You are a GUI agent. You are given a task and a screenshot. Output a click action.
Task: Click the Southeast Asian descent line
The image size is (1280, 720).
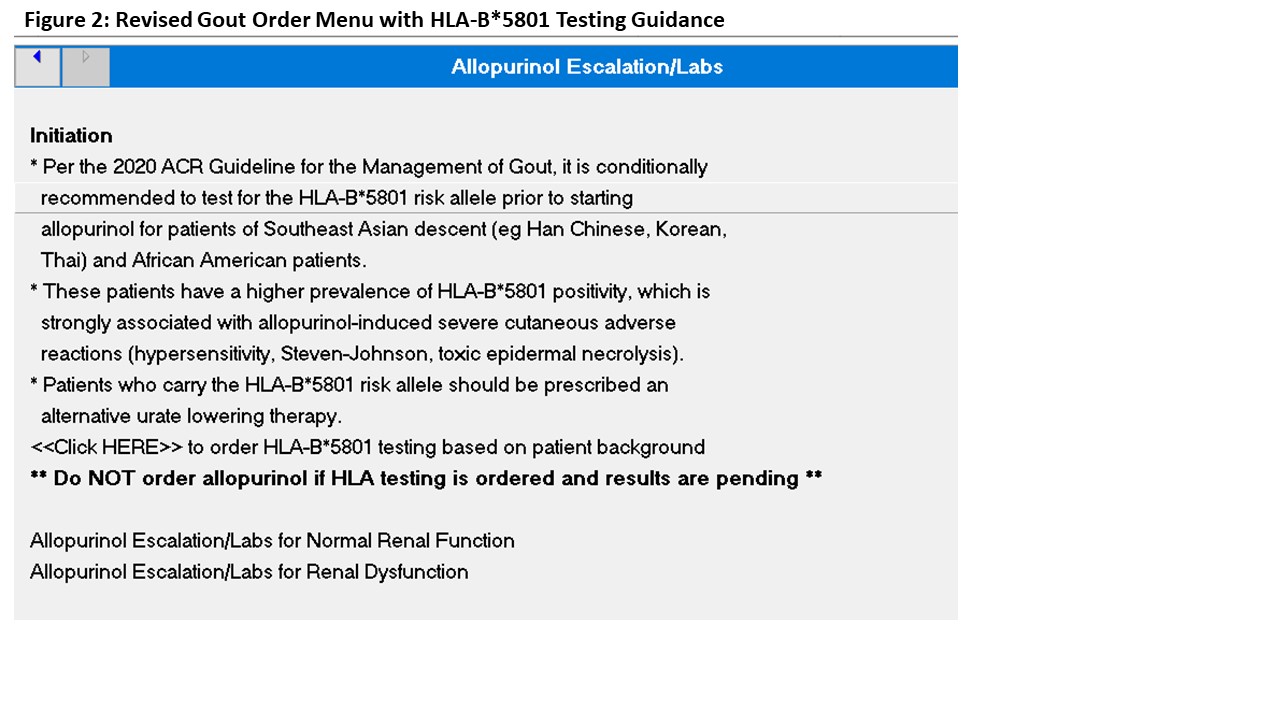point(383,229)
